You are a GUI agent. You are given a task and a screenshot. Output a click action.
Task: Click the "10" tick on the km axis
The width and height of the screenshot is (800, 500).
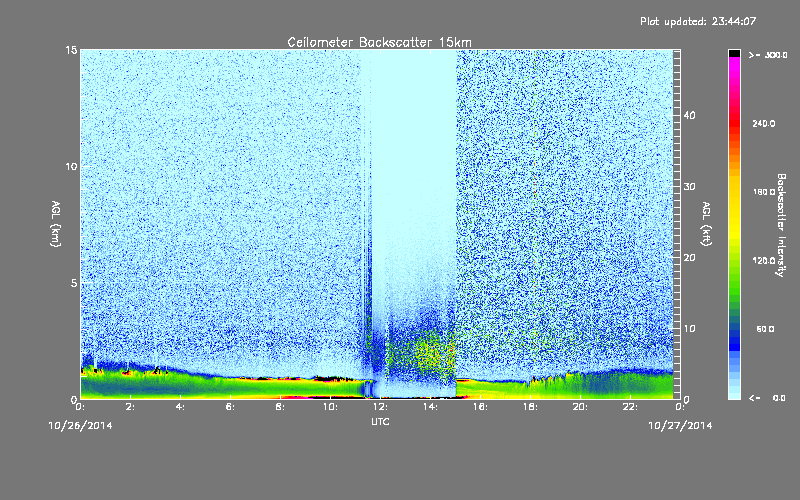pyautogui.click(x=71, y=166)
